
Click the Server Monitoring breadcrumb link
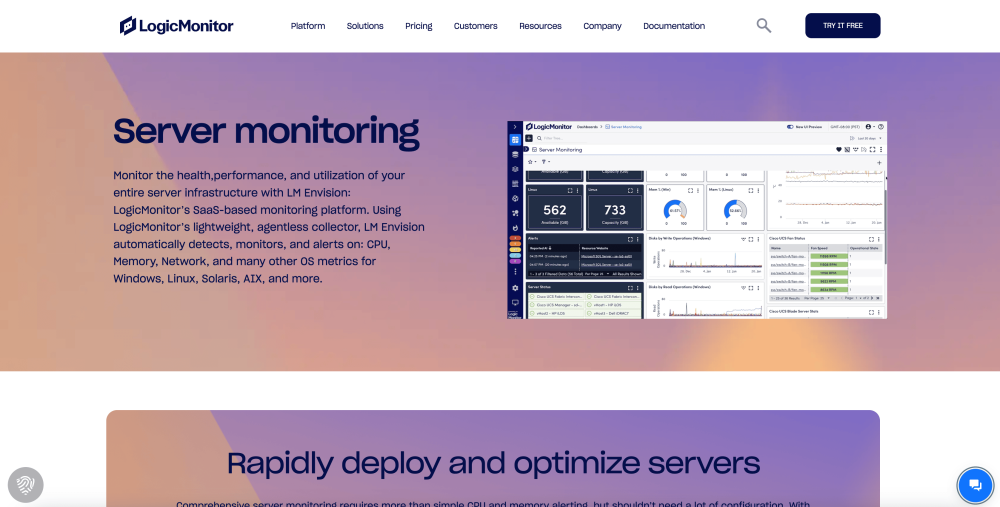pyautogui.click(x=624, y=127)
